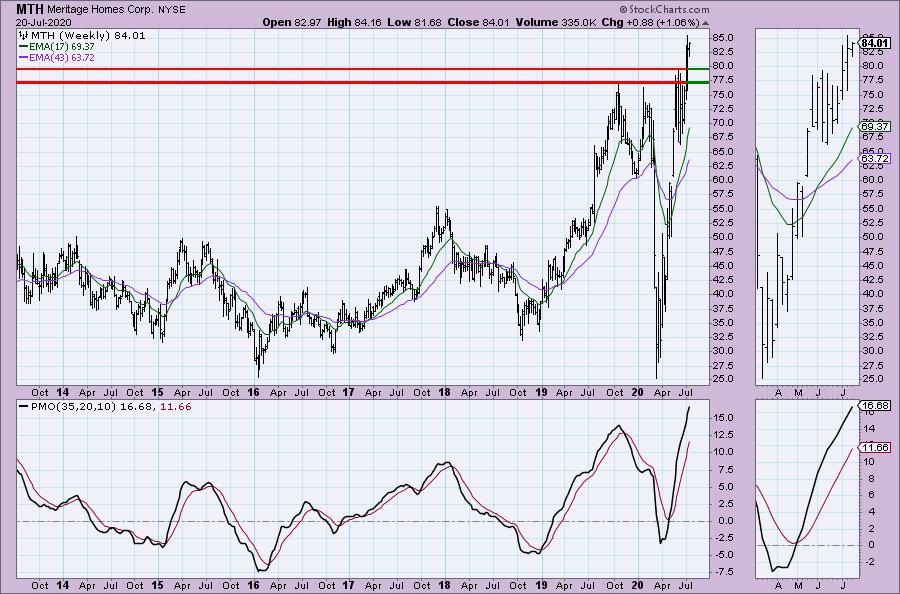Click the -7.5 label on the PMO axis

tap(724, 572)
